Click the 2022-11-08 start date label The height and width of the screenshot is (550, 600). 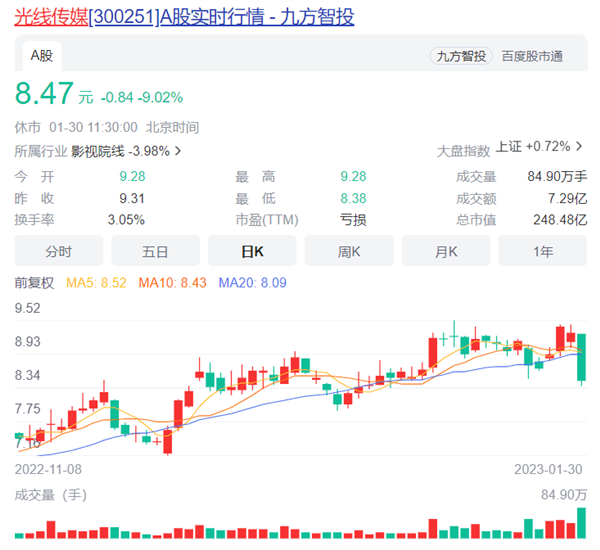[49, 468]
